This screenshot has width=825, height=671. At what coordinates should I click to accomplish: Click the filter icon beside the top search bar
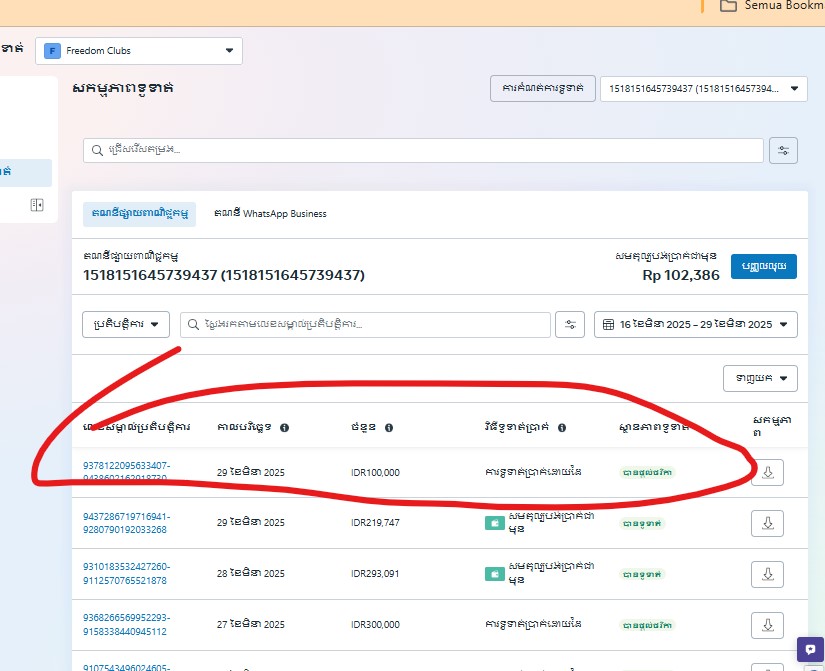click(x=784, y=150)
